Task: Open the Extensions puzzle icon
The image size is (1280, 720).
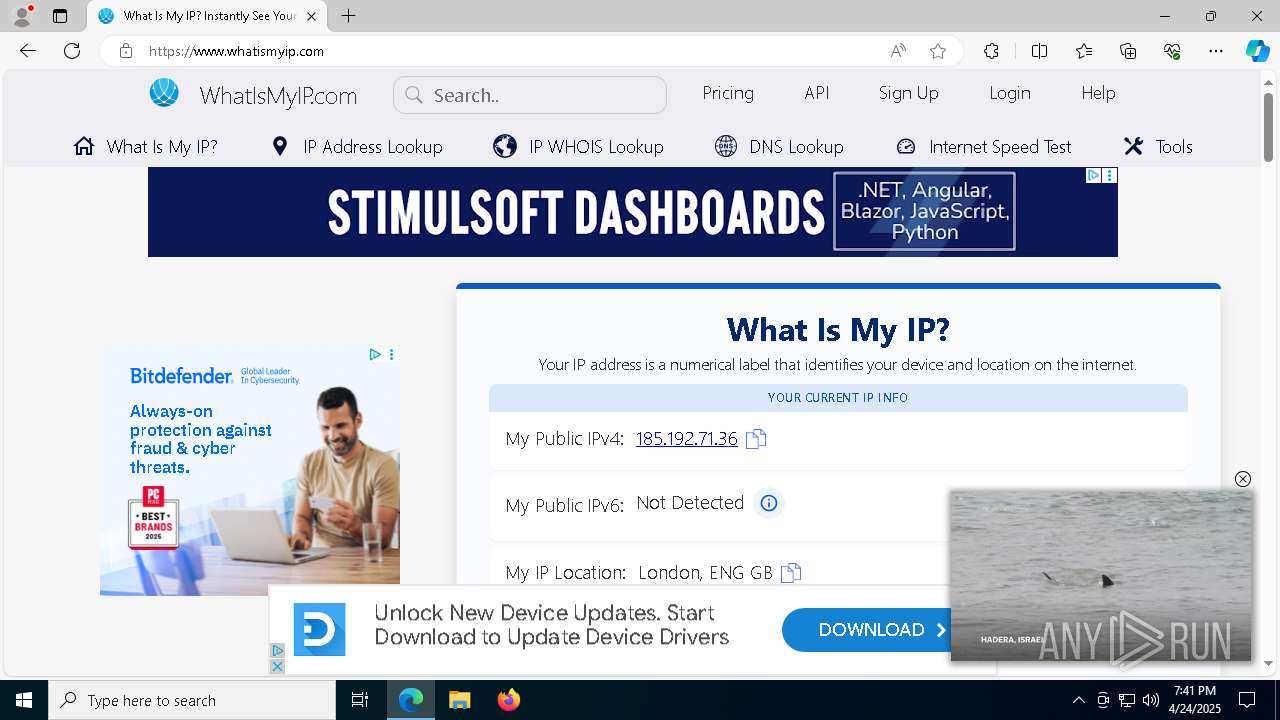Action: pos(991,51)
